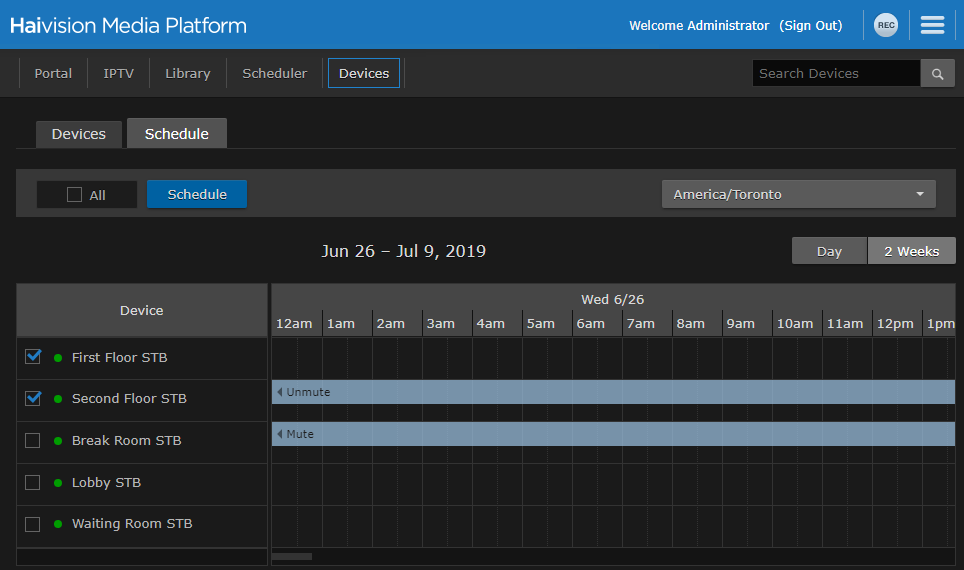The height and width of the screenshot is (570, 964).
Task: Open the America/Toronto timezone dropdown
Action: coord(798,194)
